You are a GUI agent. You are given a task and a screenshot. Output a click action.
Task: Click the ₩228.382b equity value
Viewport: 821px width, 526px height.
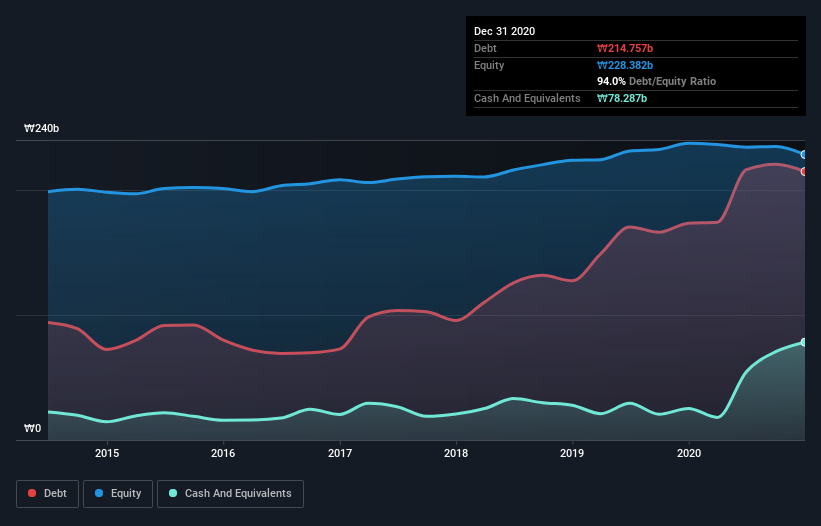(x=625, y=65)
